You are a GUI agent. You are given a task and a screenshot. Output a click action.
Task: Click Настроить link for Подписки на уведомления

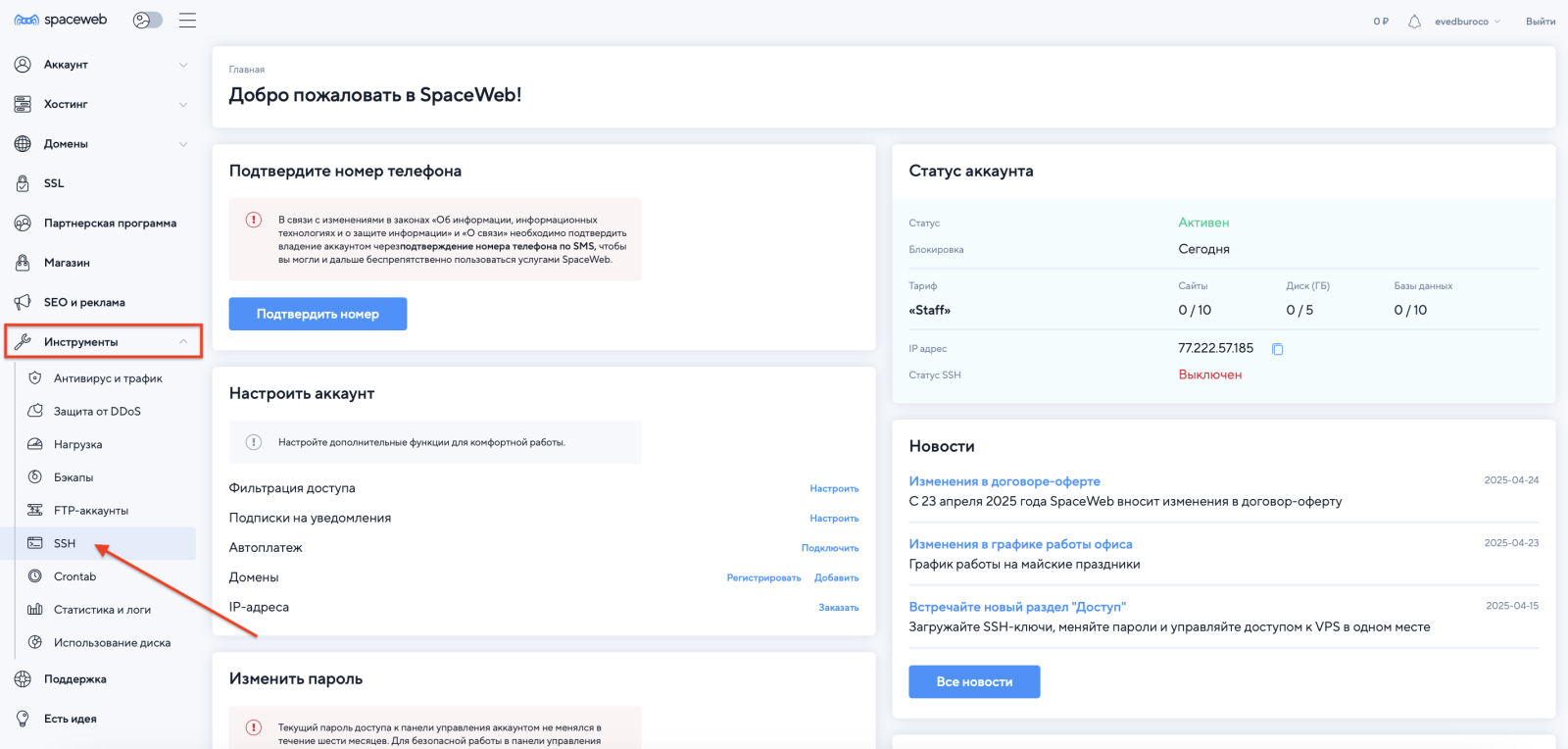(834, 519)
